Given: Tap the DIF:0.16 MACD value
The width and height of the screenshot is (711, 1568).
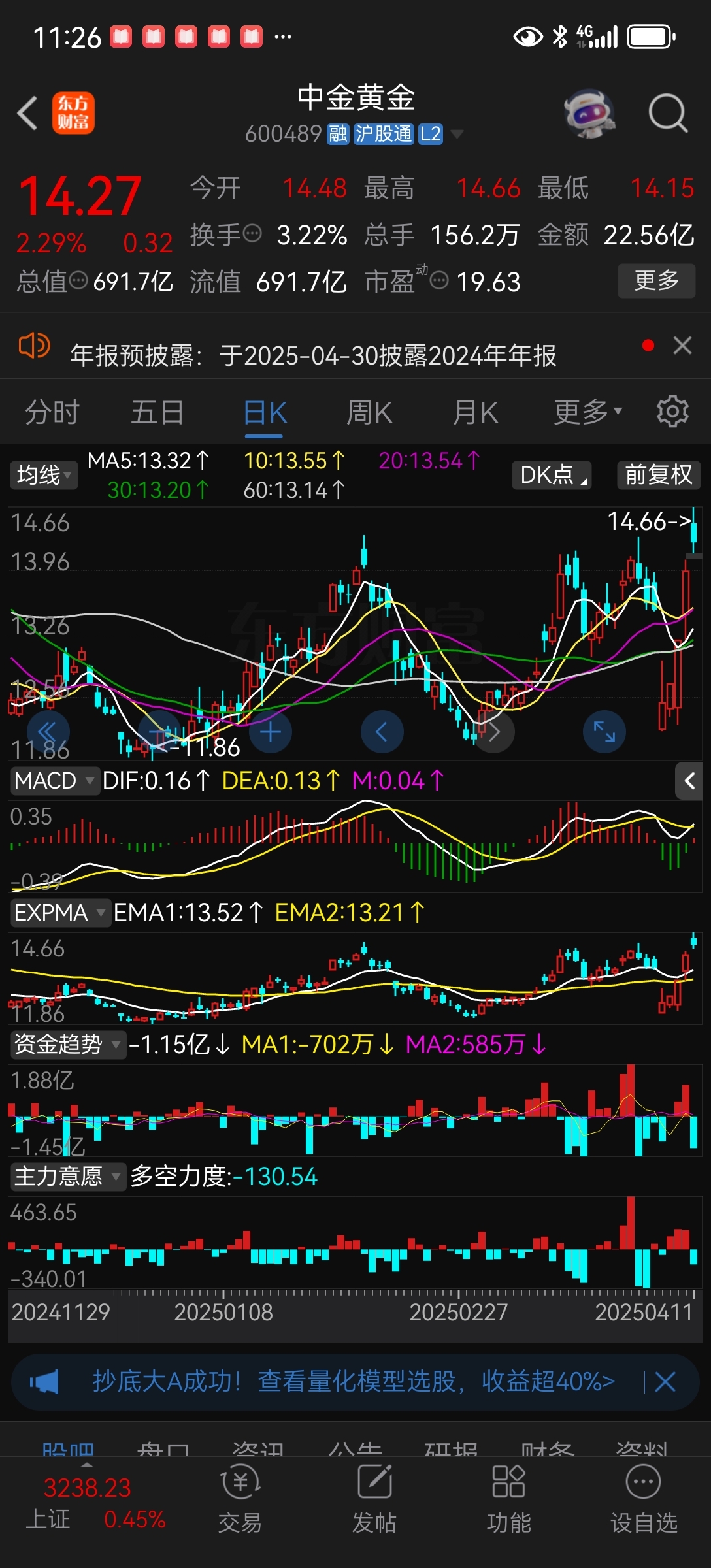Looking at the screenshot, I should (157, 781).
